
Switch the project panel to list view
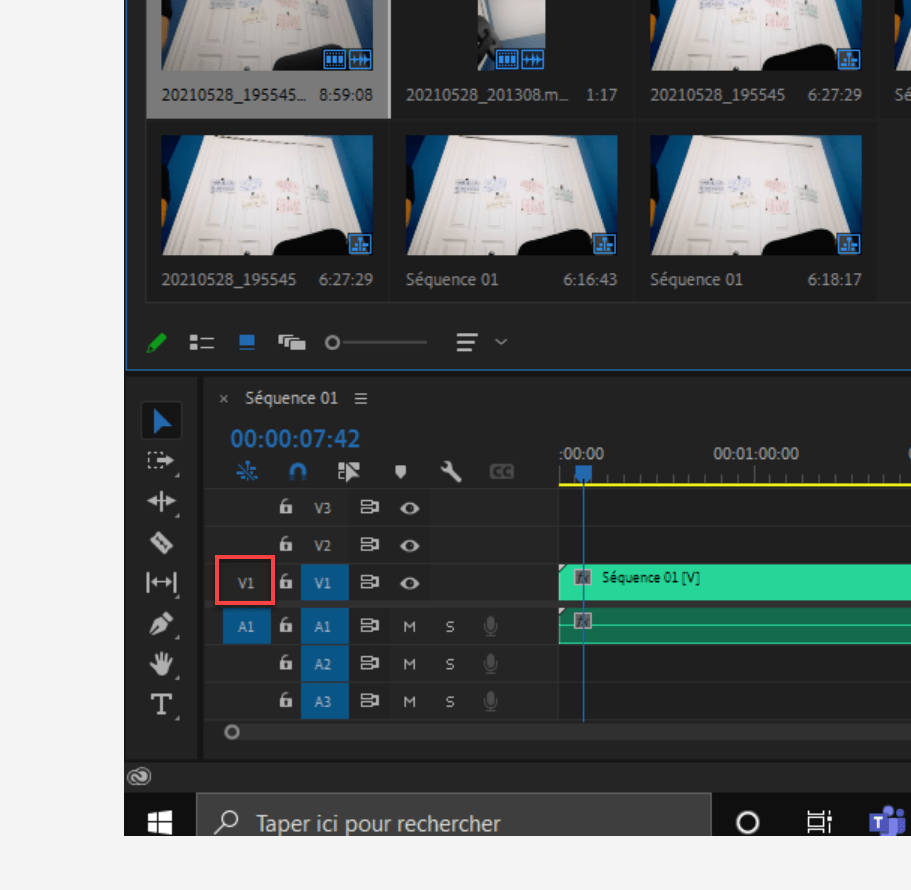[201, 342]
